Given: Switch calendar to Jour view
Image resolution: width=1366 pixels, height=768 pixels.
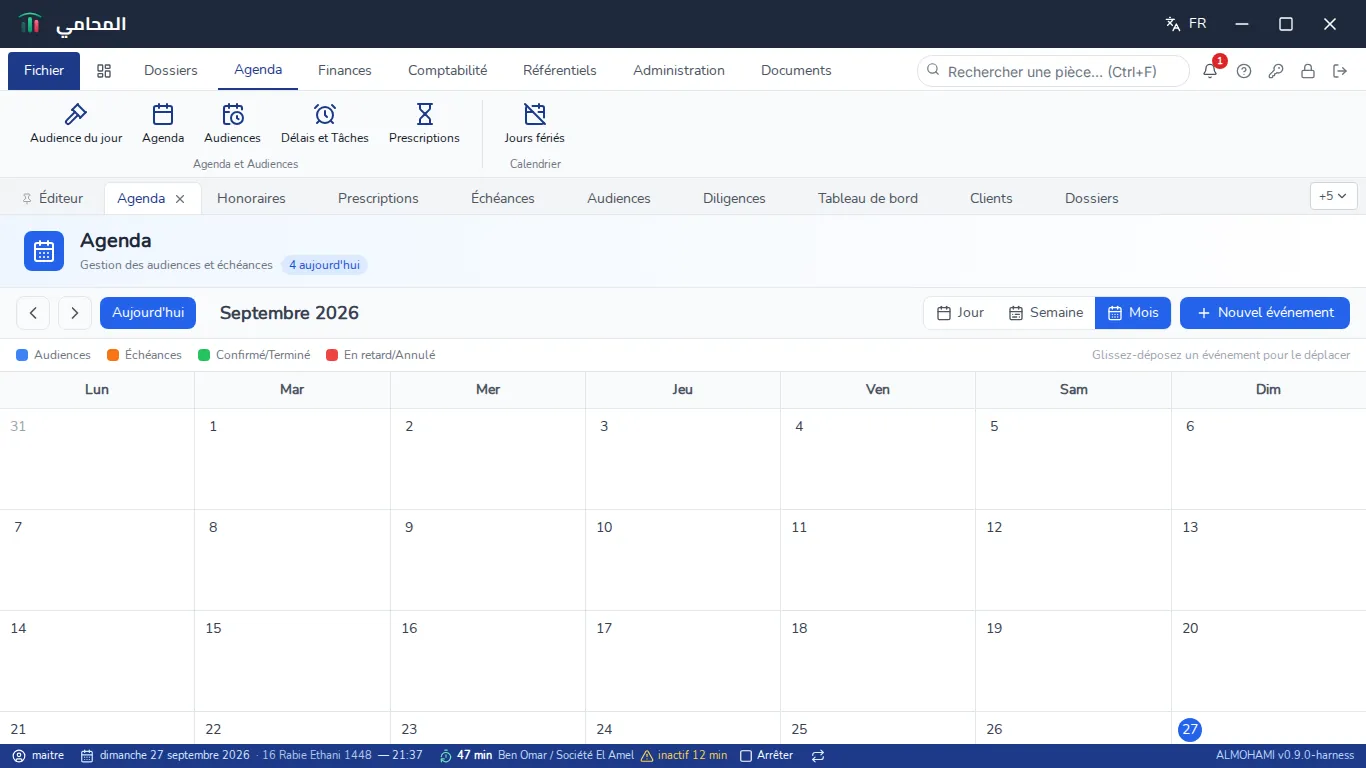Looking at the screenshot, I should [x=960, y=313].
